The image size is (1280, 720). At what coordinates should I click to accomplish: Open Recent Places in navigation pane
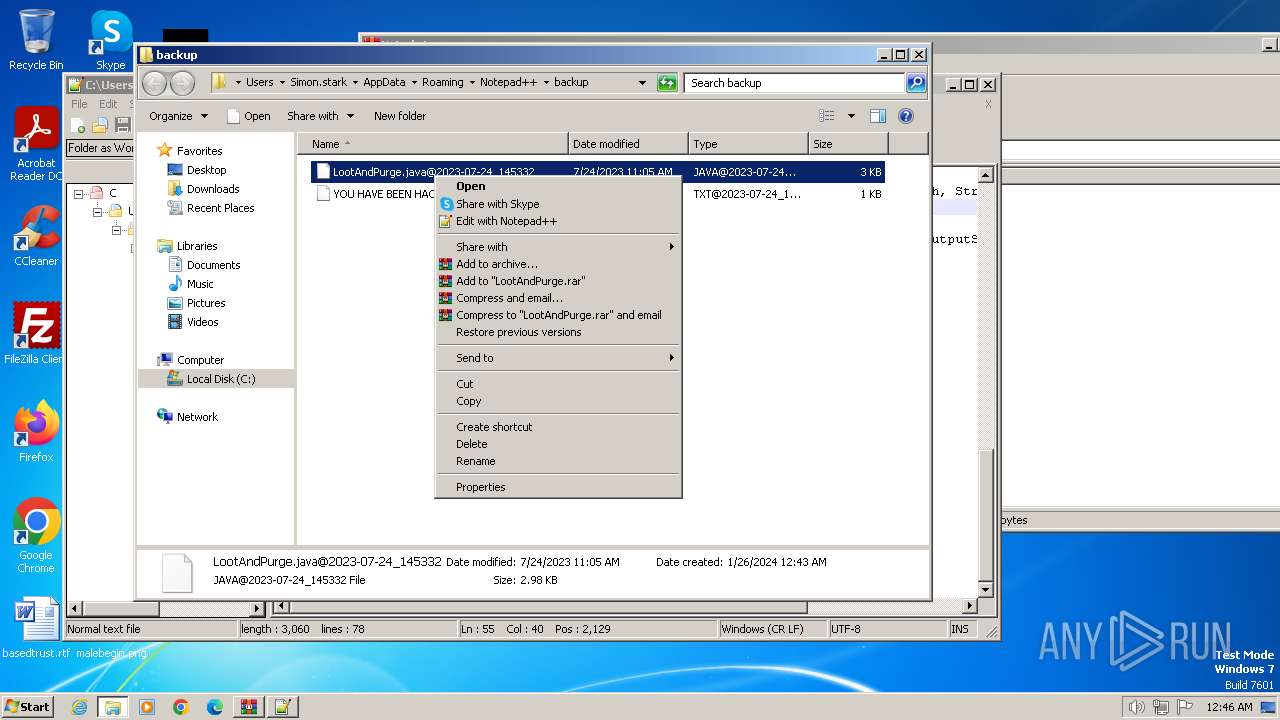pyautogui.click(x=220, y=208)
